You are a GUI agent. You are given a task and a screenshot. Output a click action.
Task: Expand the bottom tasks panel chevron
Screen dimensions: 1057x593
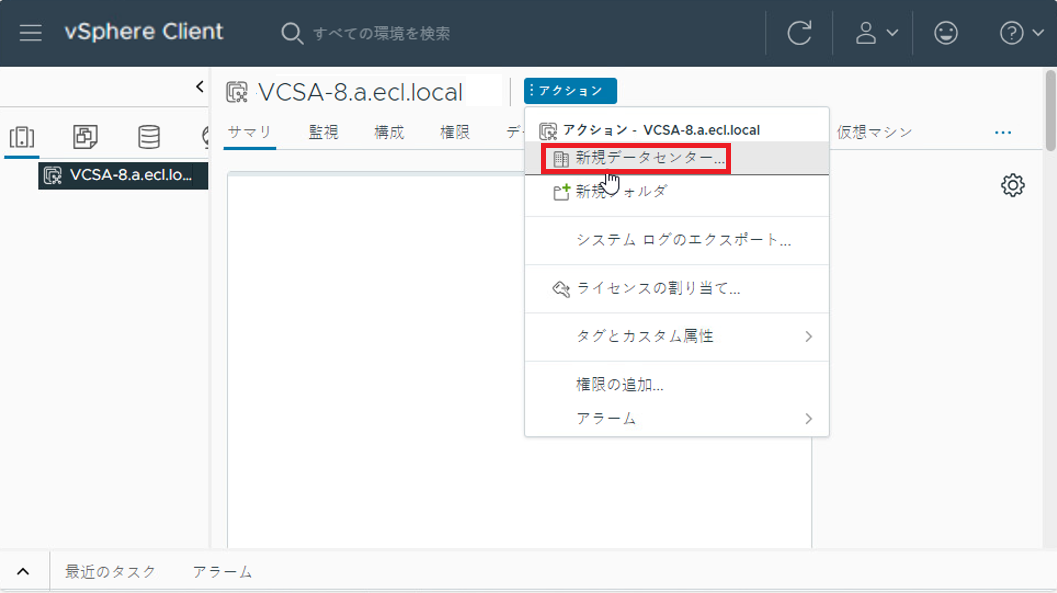23,571
